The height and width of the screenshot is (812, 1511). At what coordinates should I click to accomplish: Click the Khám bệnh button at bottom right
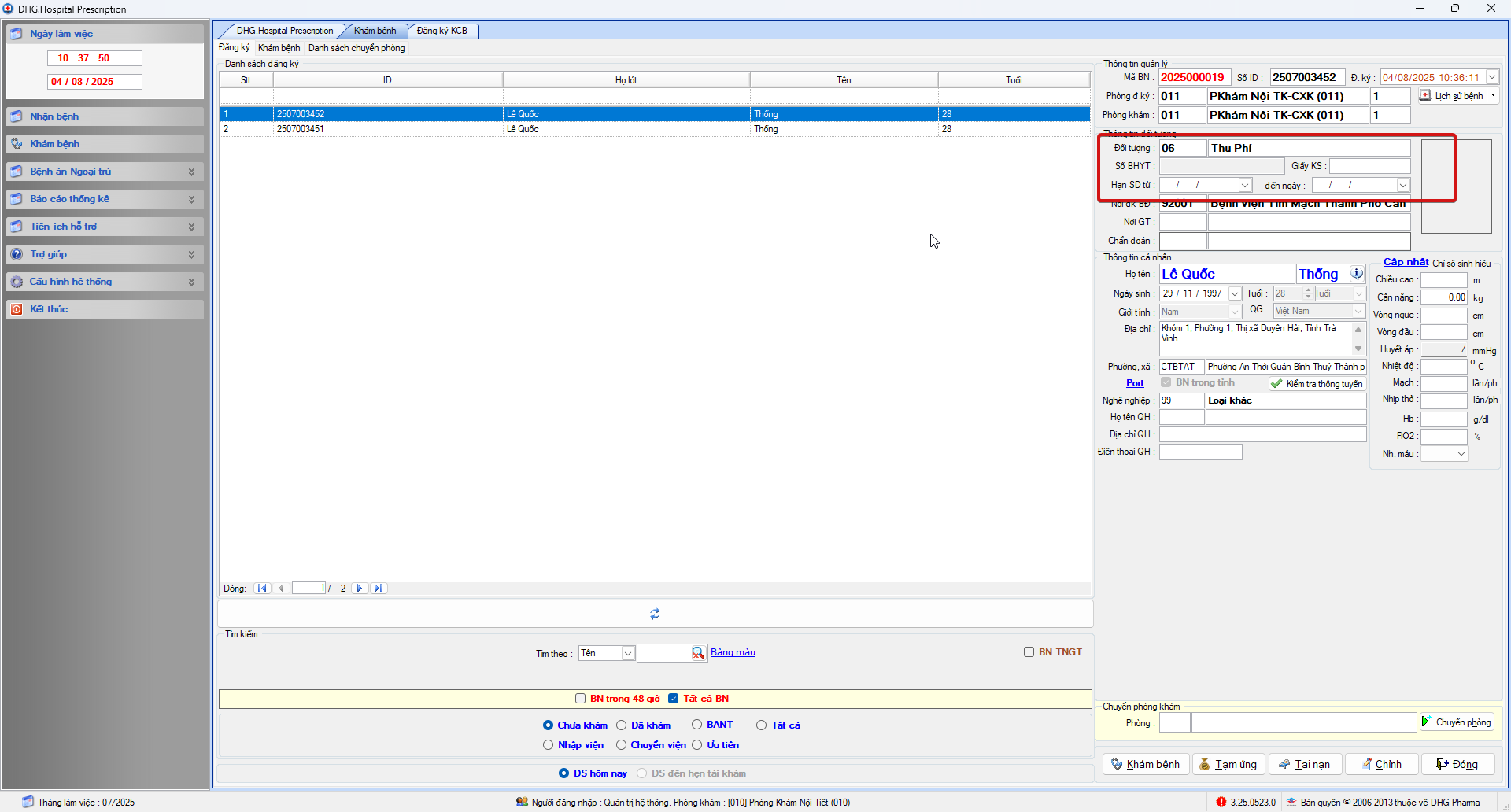pyautogui.click(x=1144, y=764)
